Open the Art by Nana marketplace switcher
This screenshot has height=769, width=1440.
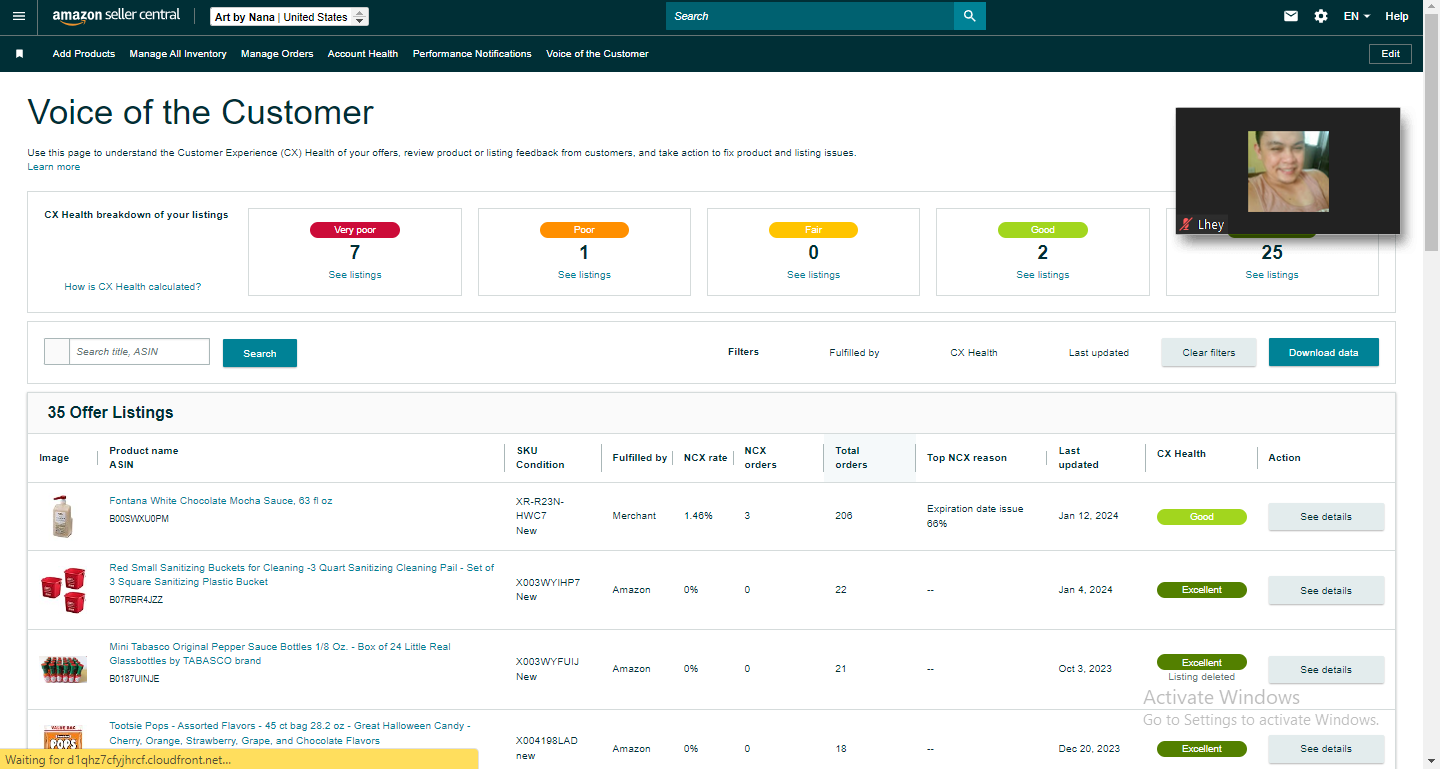click(x=290, y=17)
